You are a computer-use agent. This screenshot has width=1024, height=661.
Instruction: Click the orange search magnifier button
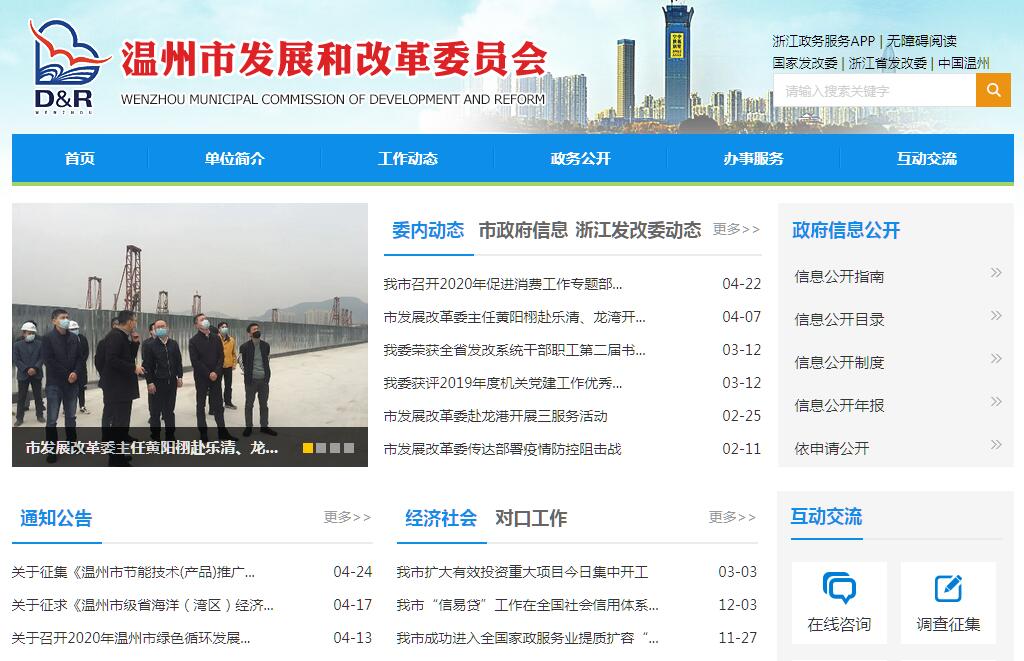click(993, 90)
